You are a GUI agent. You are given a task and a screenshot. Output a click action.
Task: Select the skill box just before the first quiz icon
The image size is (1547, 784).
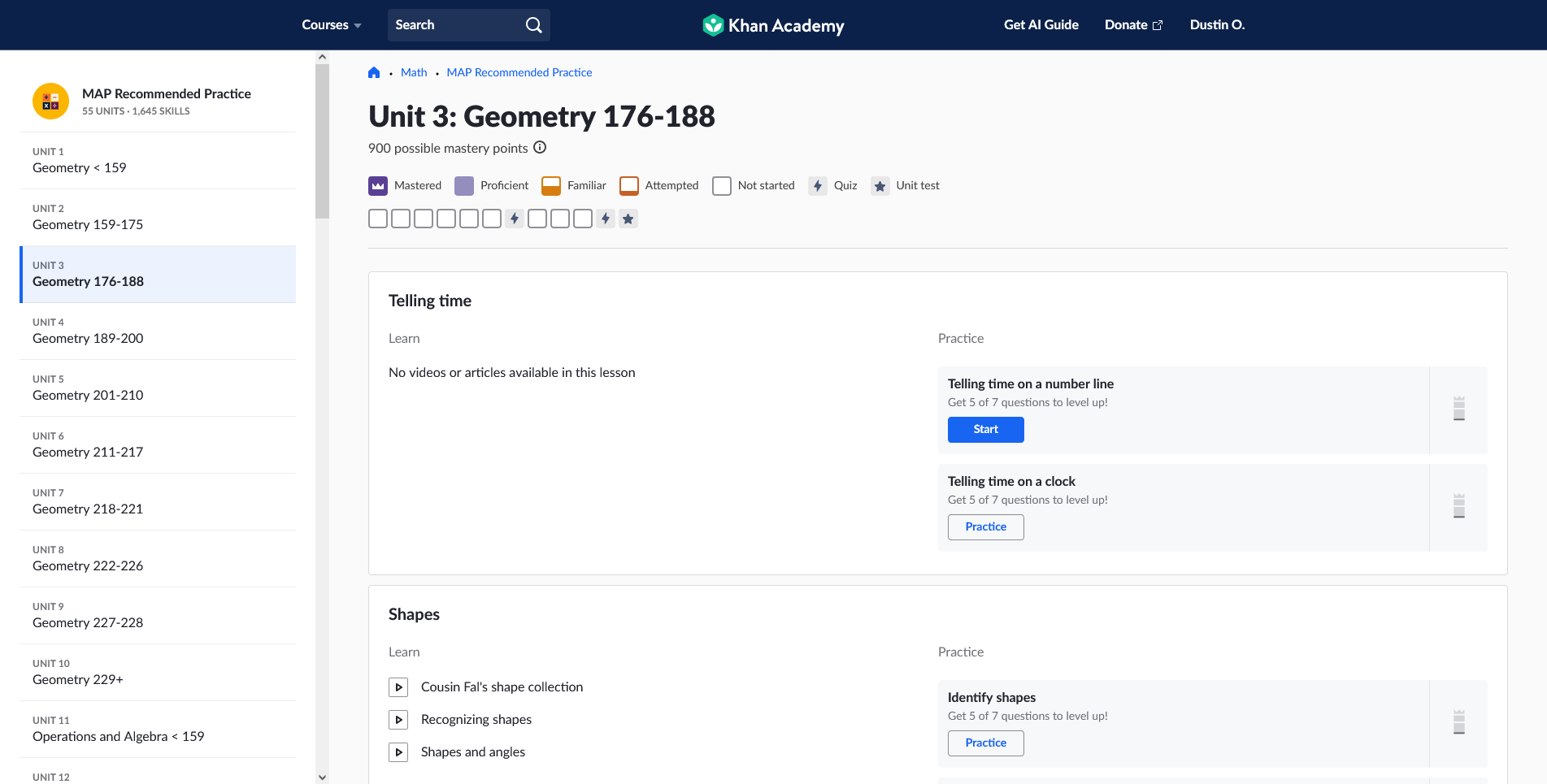(492, 219)
